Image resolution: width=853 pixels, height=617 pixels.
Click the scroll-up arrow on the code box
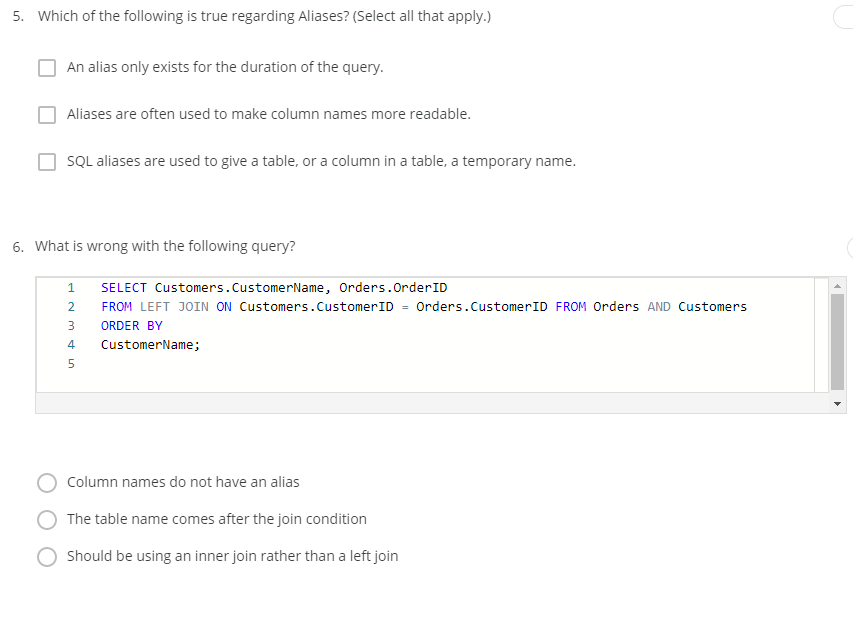pos(836,285)
